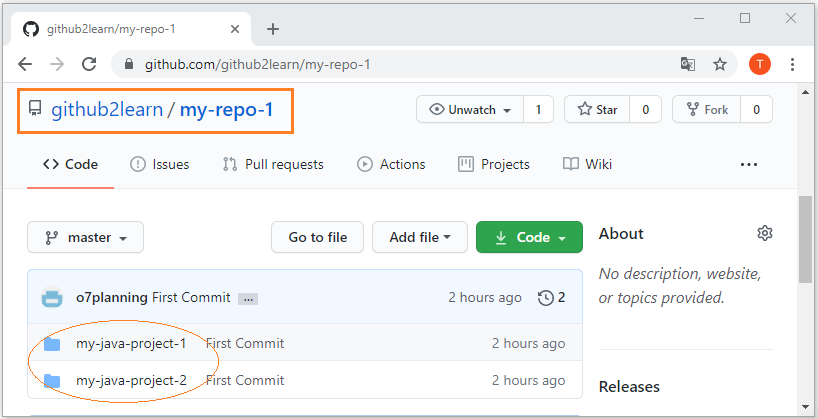
Task: Click the GitHub favicon on the tab
Action: pyautogui.click(x=31, y=29)
